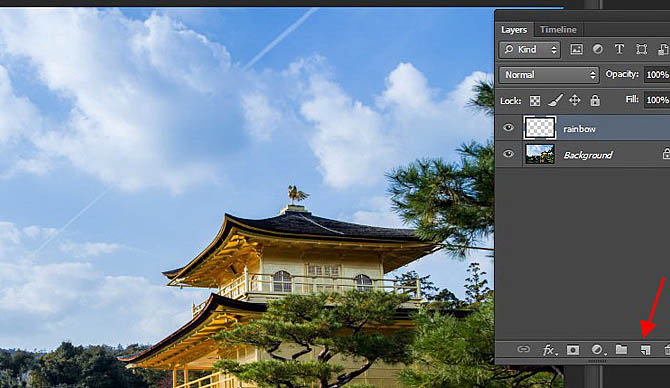This screenshot has height=388, width=670.
Task: Hide the Background layer
Action: [508, 154]
